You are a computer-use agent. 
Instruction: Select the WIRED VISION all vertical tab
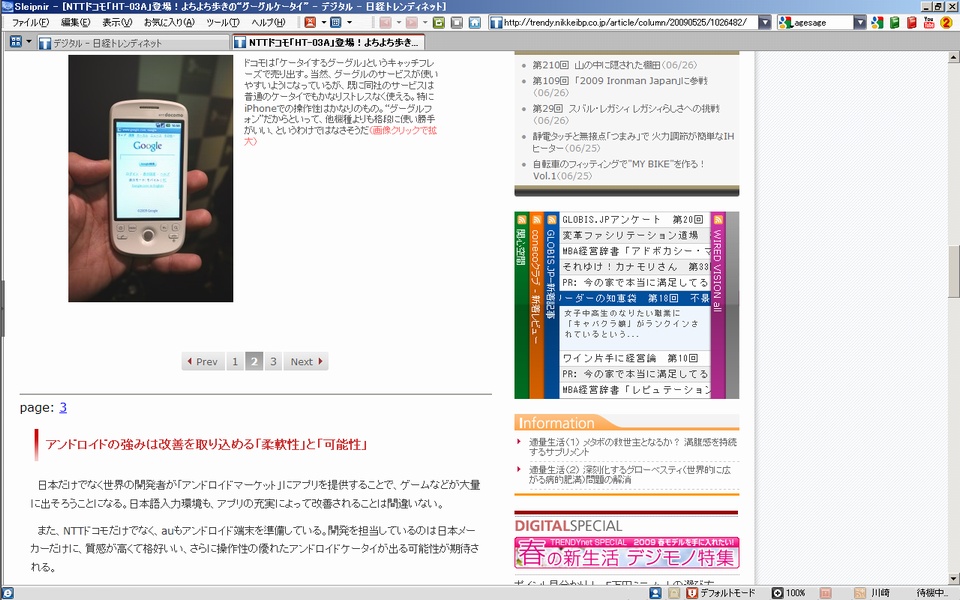pos(718,305)
